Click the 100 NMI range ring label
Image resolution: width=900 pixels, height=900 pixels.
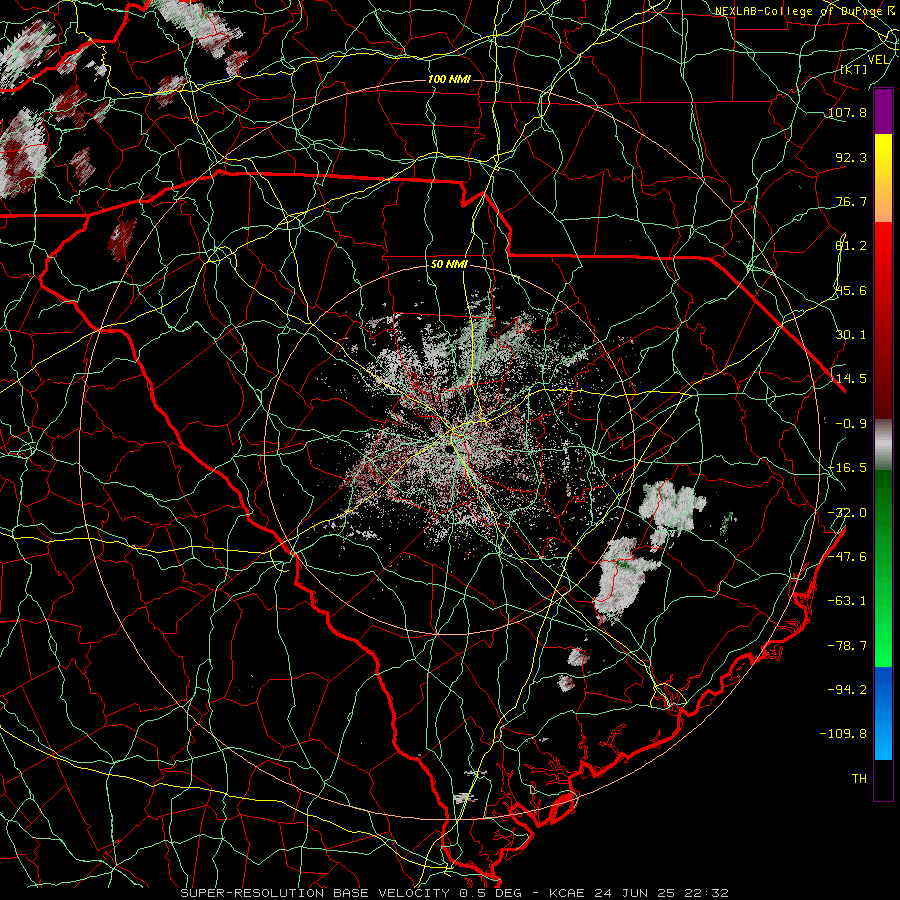449,79
